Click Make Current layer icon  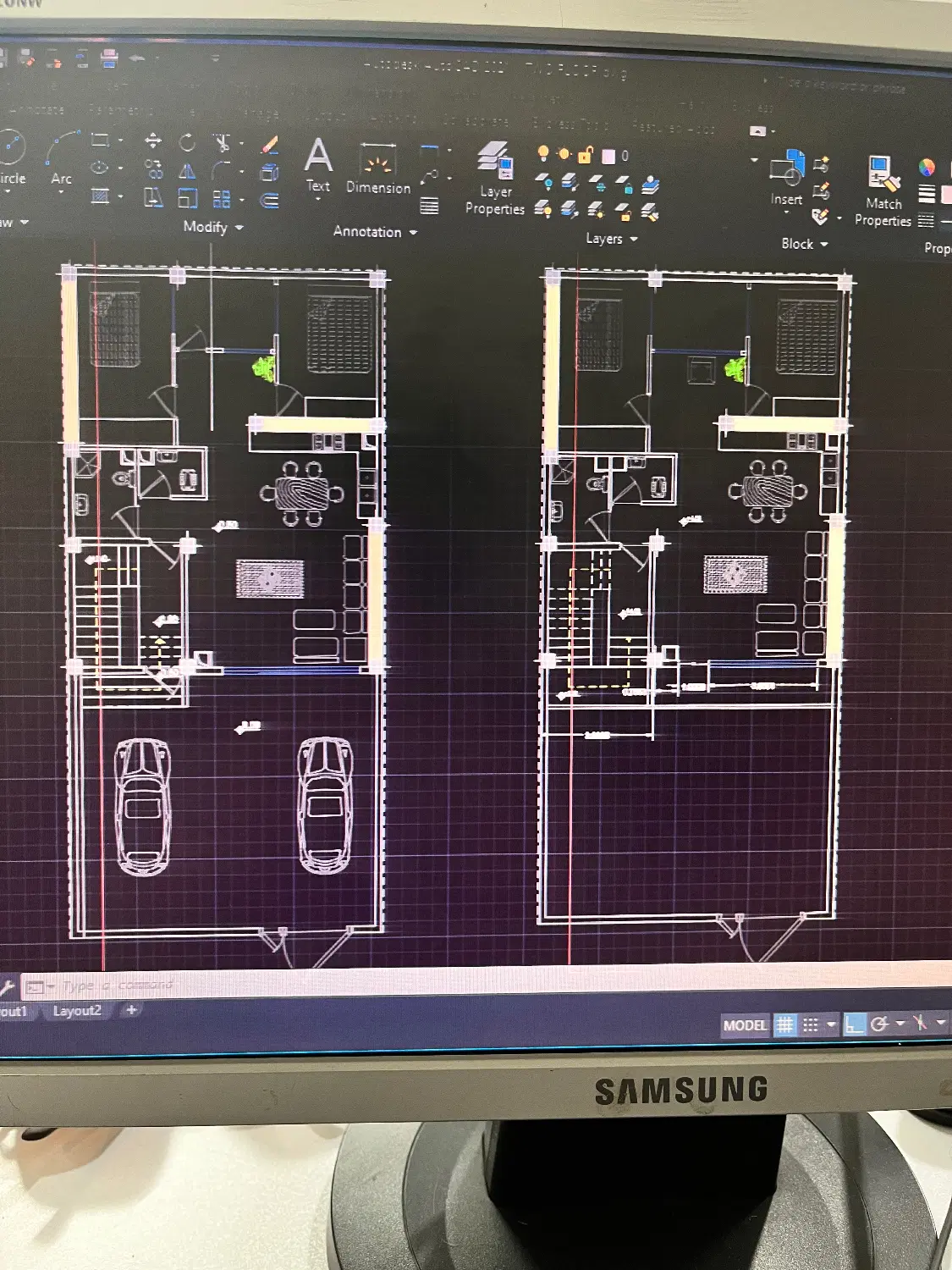(650, 185)
